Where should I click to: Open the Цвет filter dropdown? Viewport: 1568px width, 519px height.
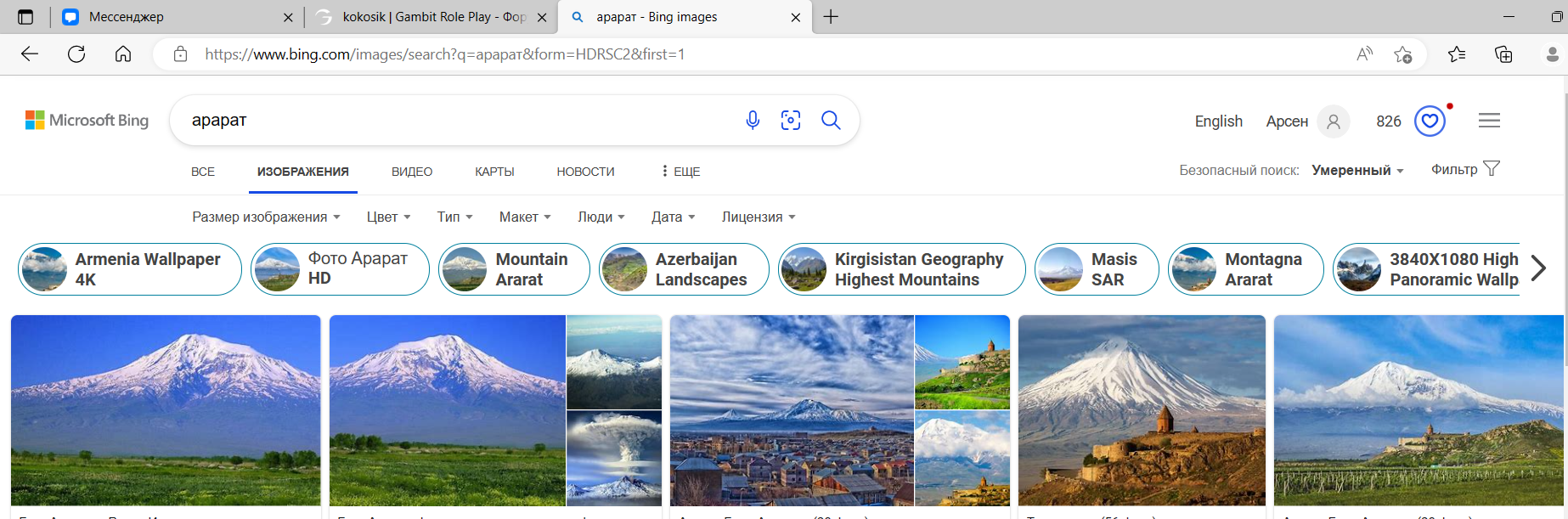coord(388,217)
